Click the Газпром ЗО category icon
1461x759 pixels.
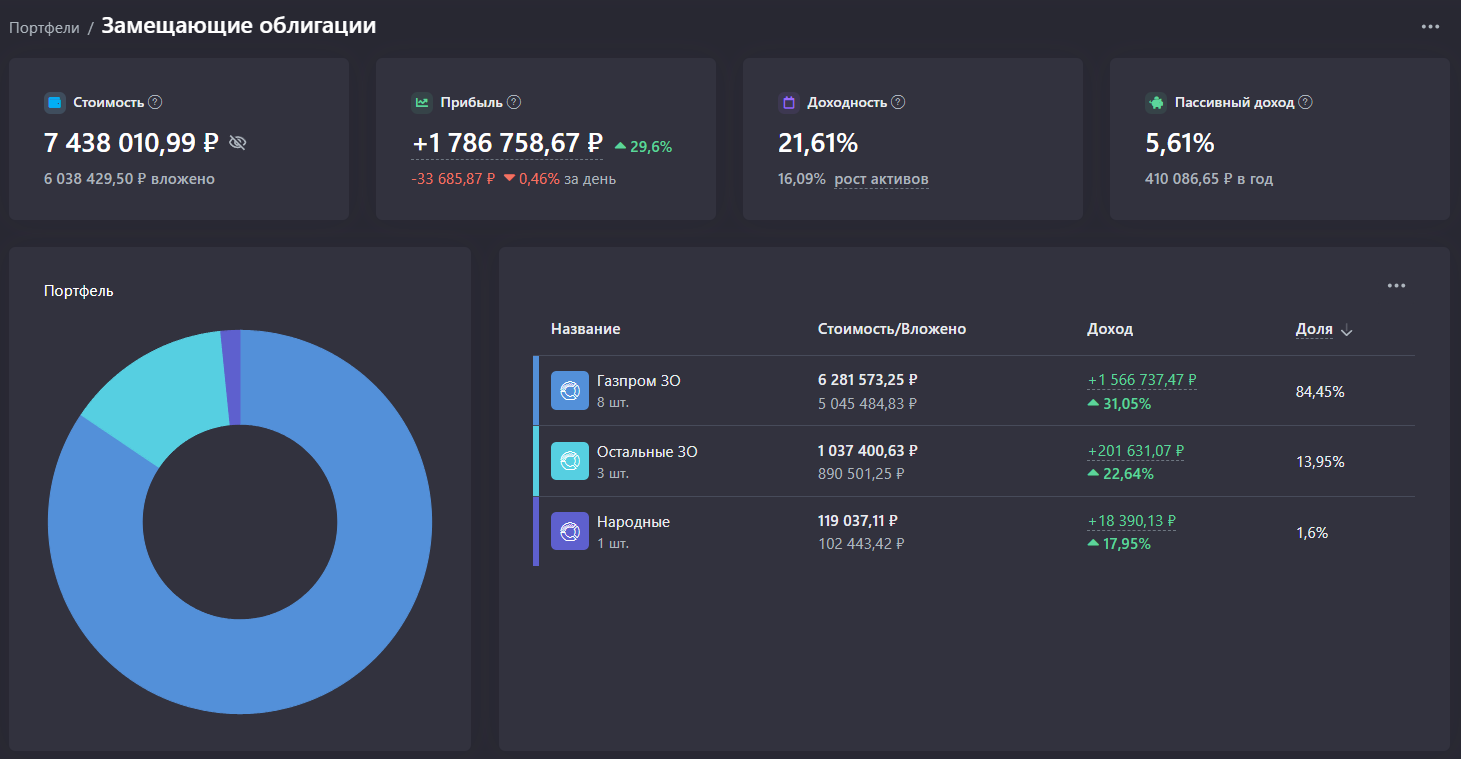point(570,391)
